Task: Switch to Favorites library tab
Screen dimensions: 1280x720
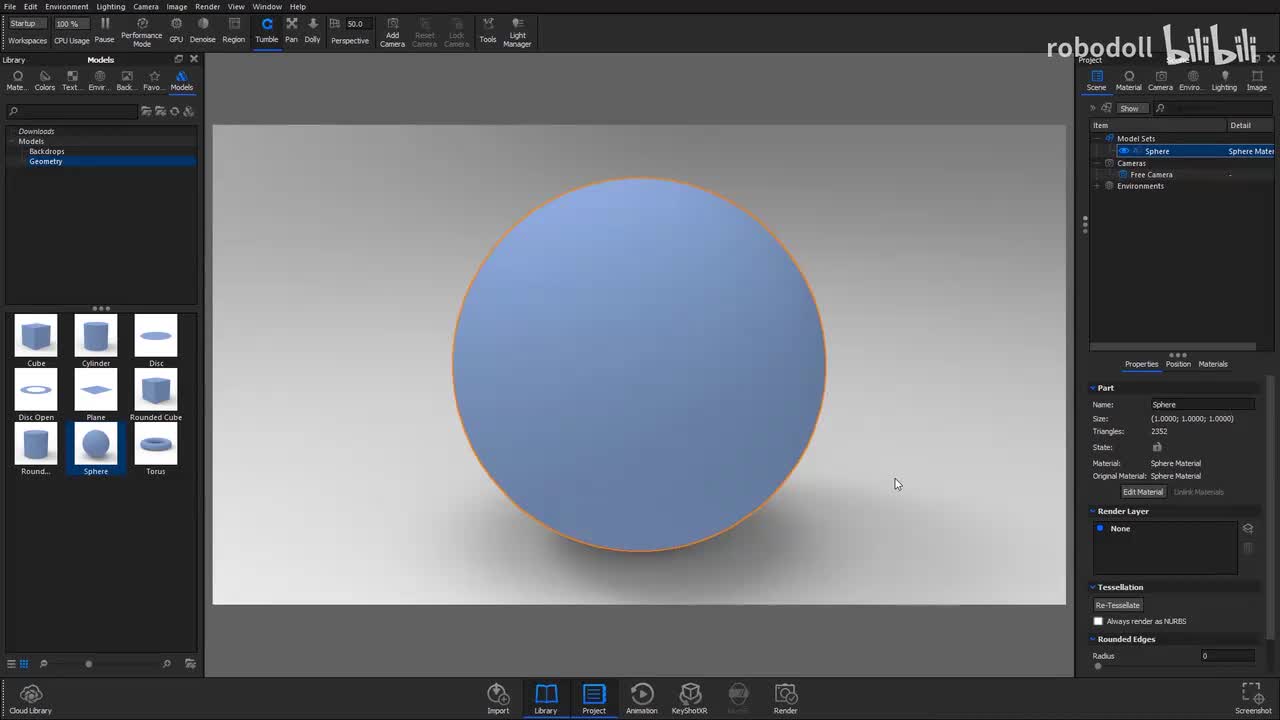Action: [x=154, y=81]
